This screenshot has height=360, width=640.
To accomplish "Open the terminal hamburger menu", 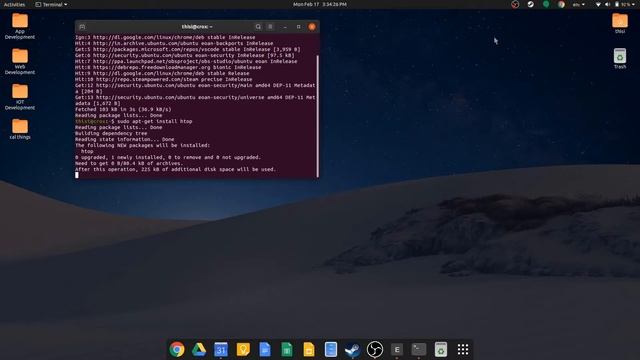I will click(x=270, y=27).
